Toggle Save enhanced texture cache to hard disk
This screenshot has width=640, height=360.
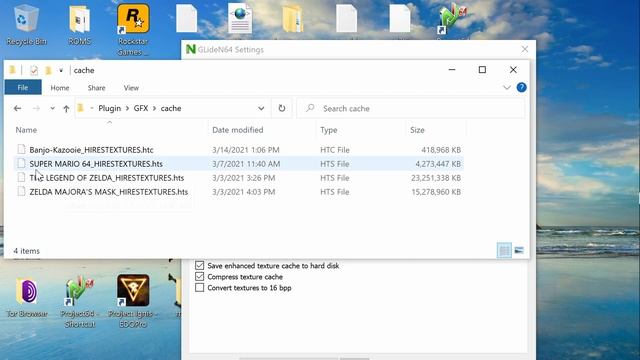199,265
